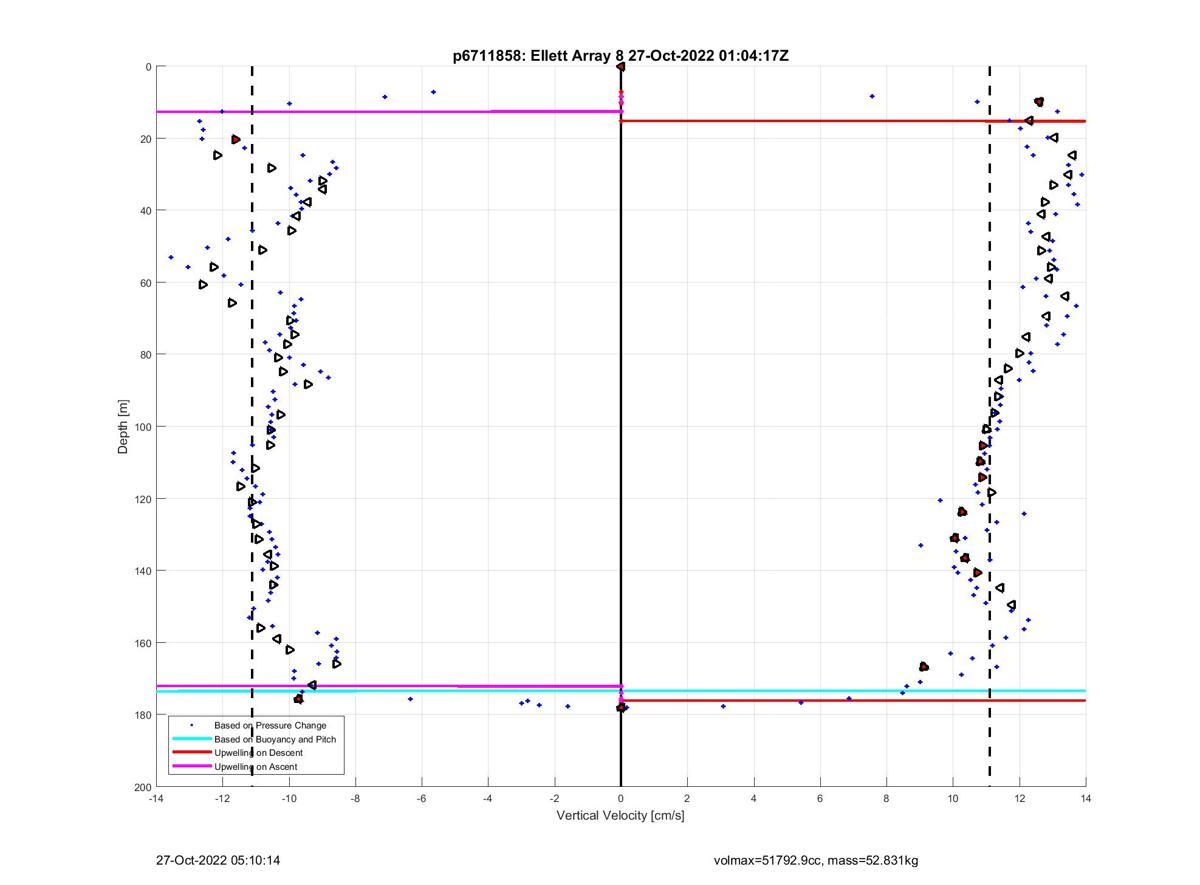Click x-axis tick label '-4'
This screenshot has width=1200, height=885.
tap(488, 798)
